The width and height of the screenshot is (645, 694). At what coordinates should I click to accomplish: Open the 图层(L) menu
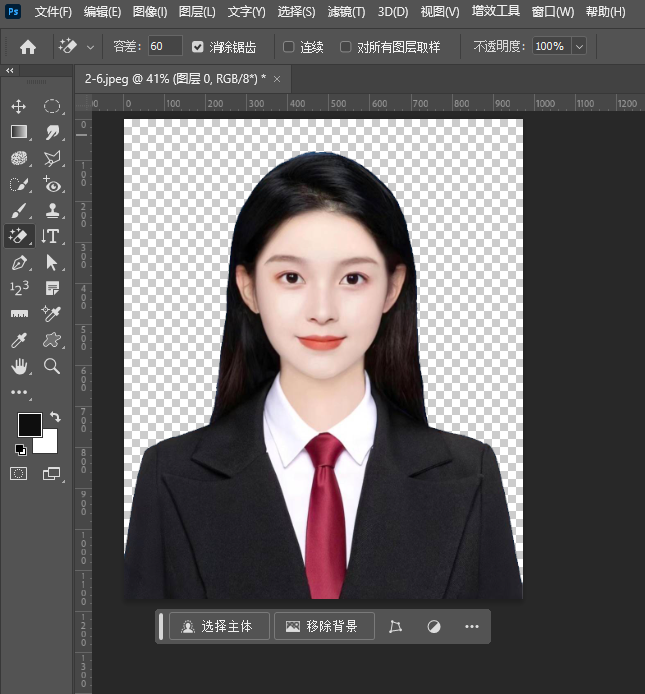click(x=197, y=12)
